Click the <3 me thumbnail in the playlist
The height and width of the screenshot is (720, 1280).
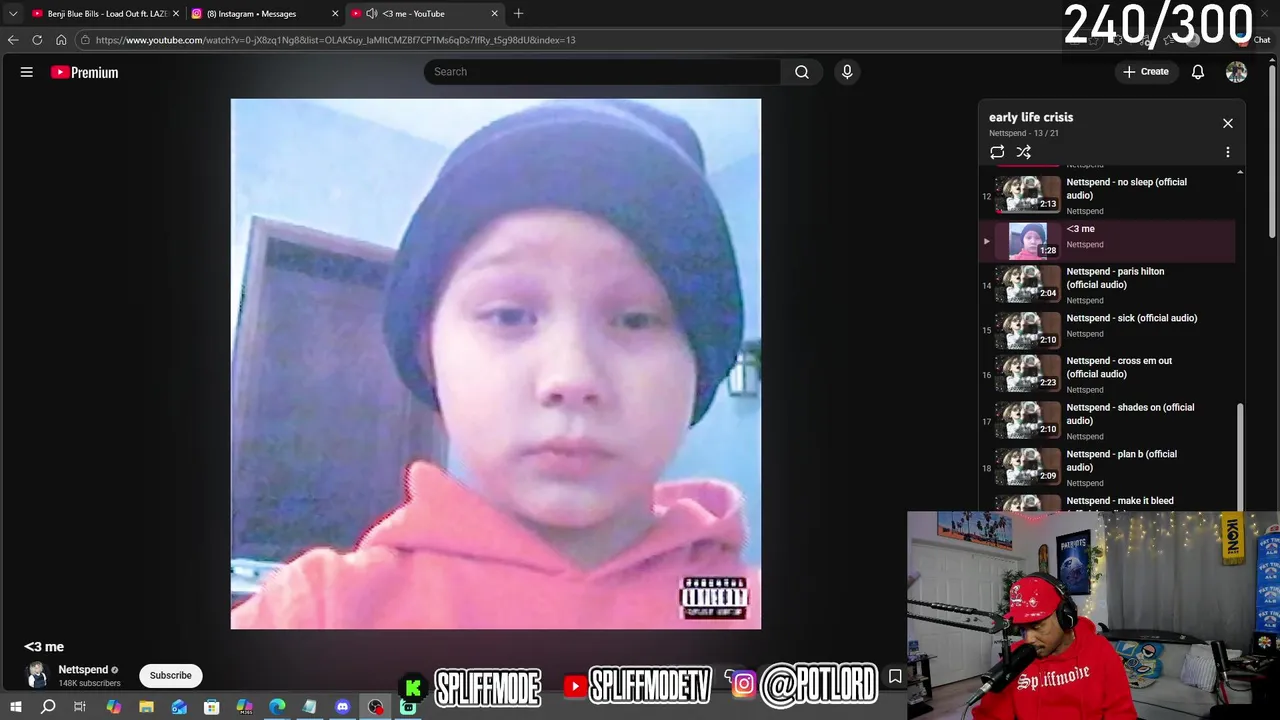click(x=1028, y=241)
